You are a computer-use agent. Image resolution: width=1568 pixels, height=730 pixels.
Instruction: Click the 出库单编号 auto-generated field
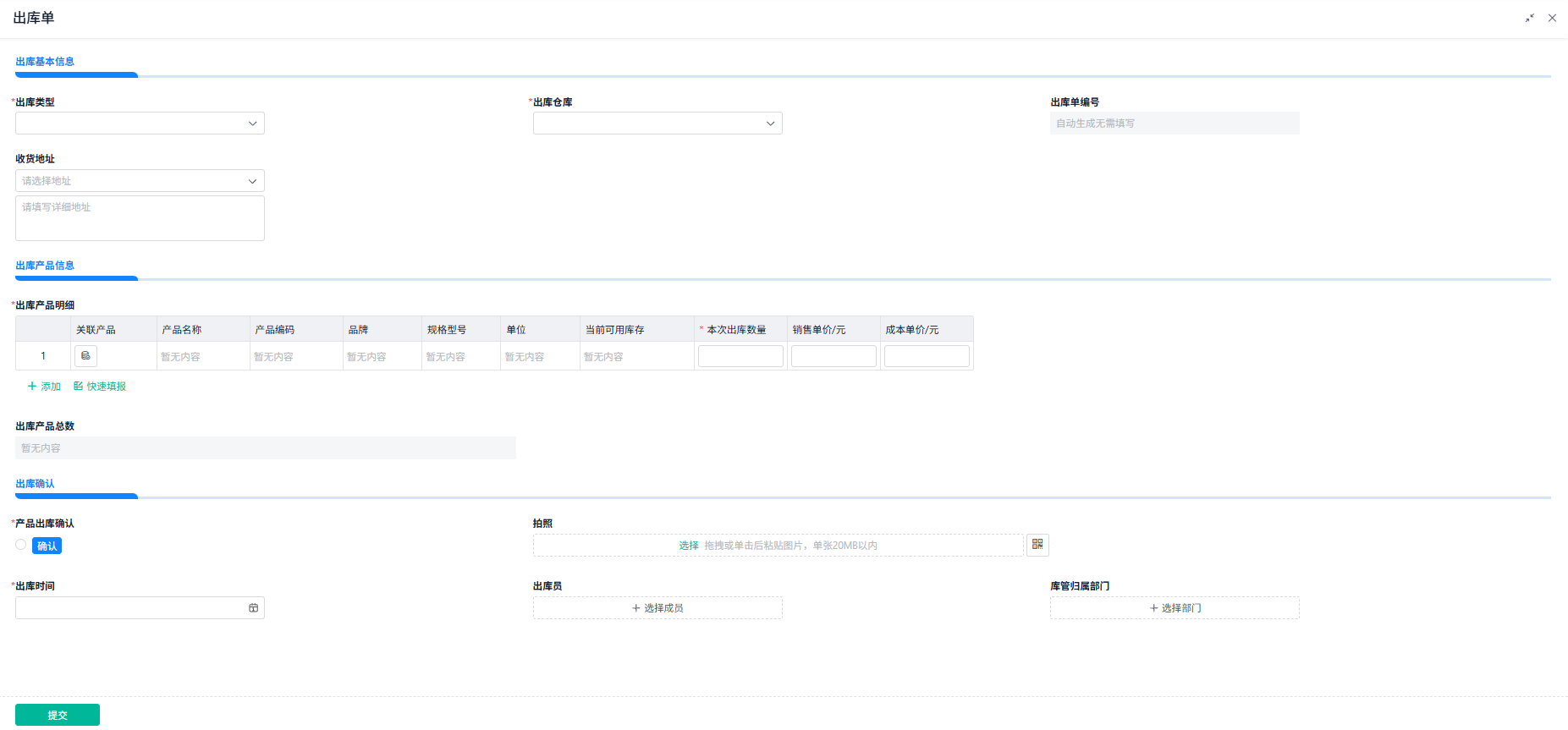(x=1175, y=123)
